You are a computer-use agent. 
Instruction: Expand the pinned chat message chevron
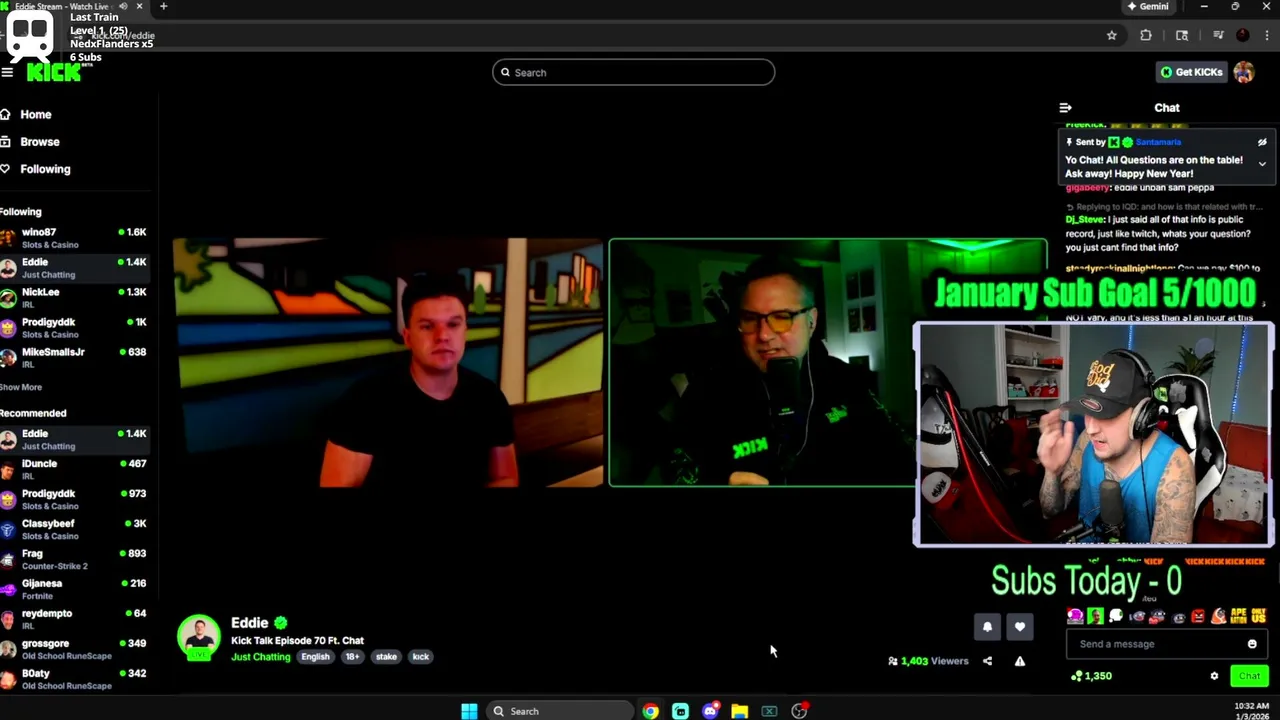point(1262,163)
